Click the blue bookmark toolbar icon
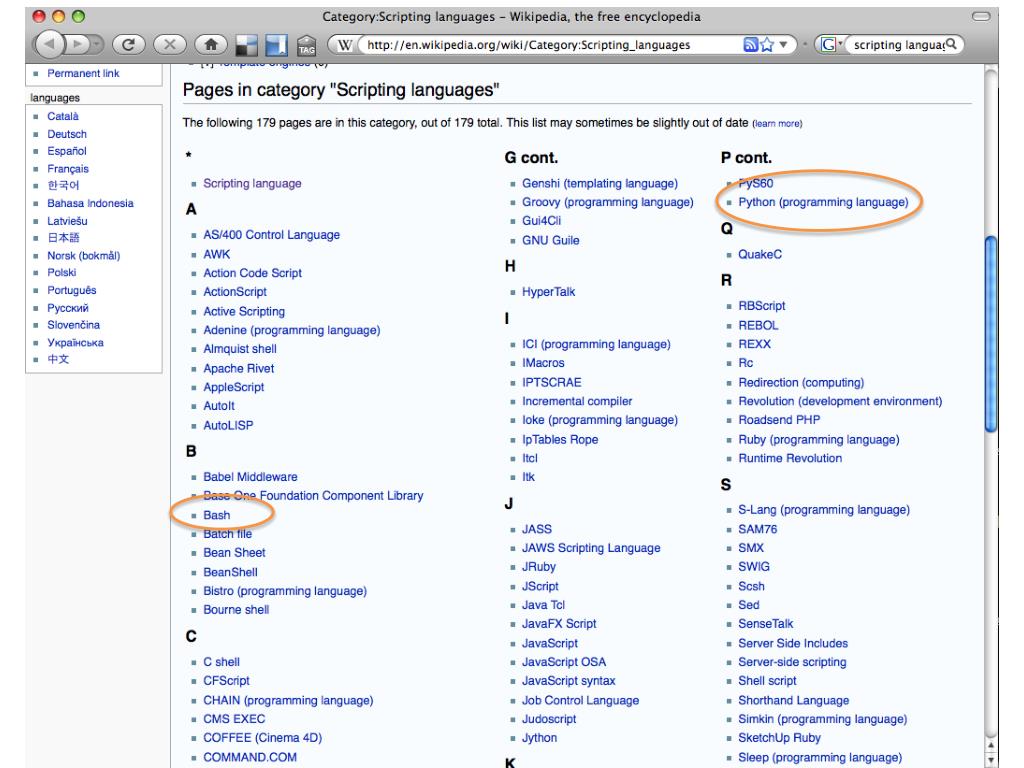This screenshot has height=768, width=1024. 276,44
